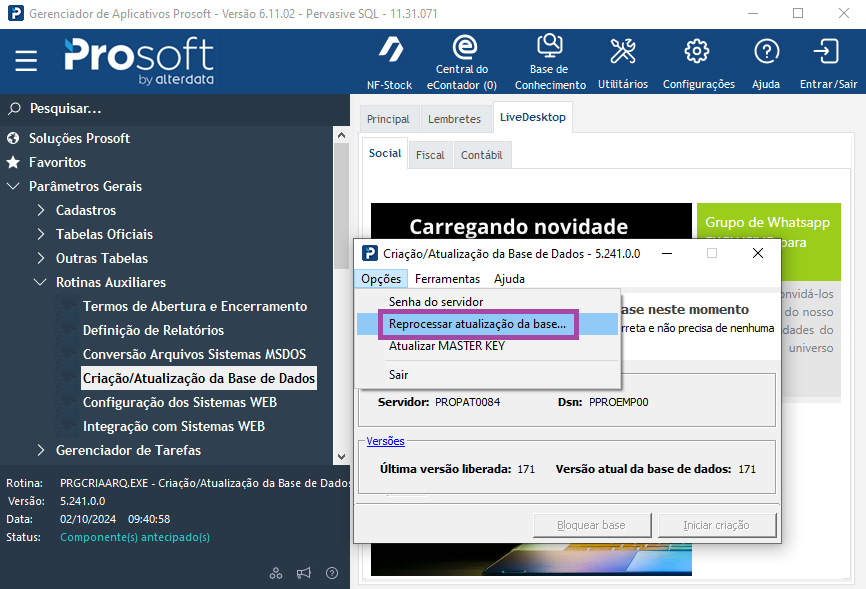Click the help circle icon at bottom
The image size is (866, 589).
click(x=332, y=573)
